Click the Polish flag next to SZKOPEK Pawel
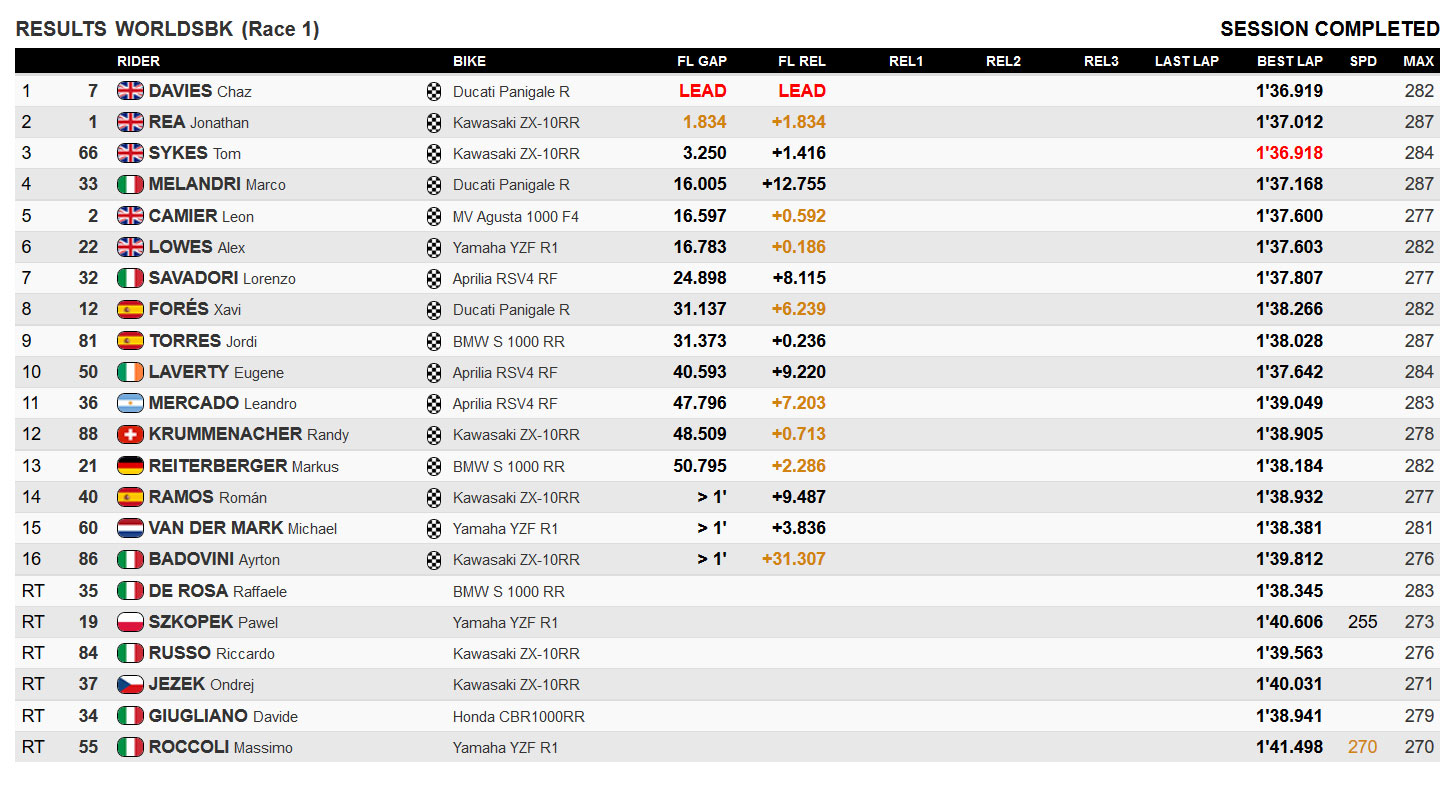The width and height of the screenshot is (1450, 794). (130, 622)
